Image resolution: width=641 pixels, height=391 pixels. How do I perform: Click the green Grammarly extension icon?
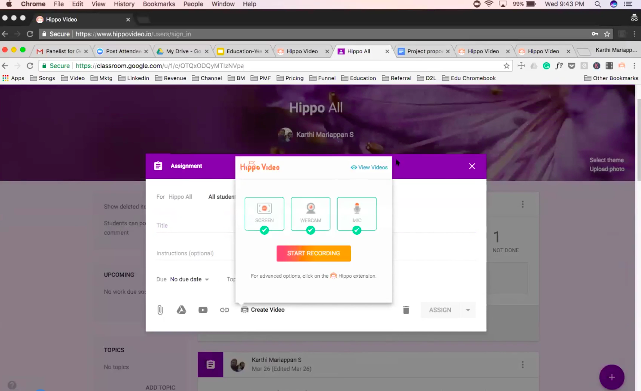pos(546,65)
